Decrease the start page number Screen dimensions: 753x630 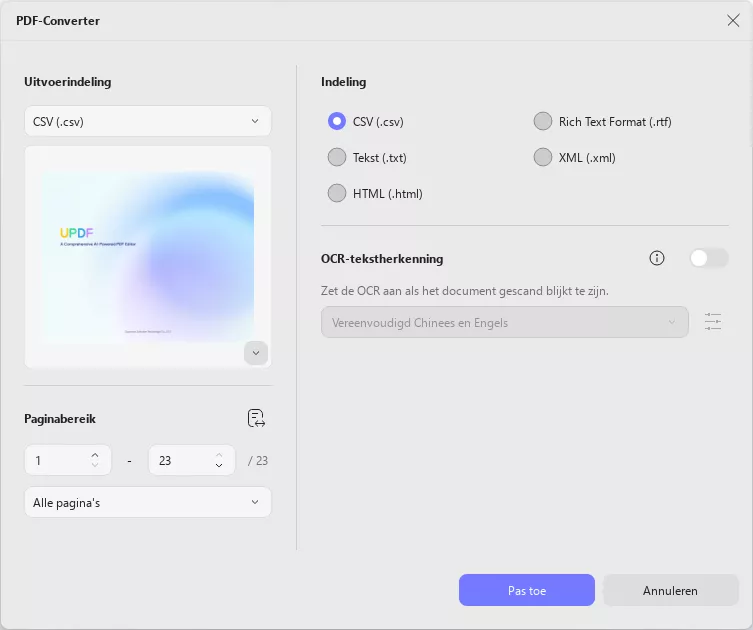click(95, 465)
